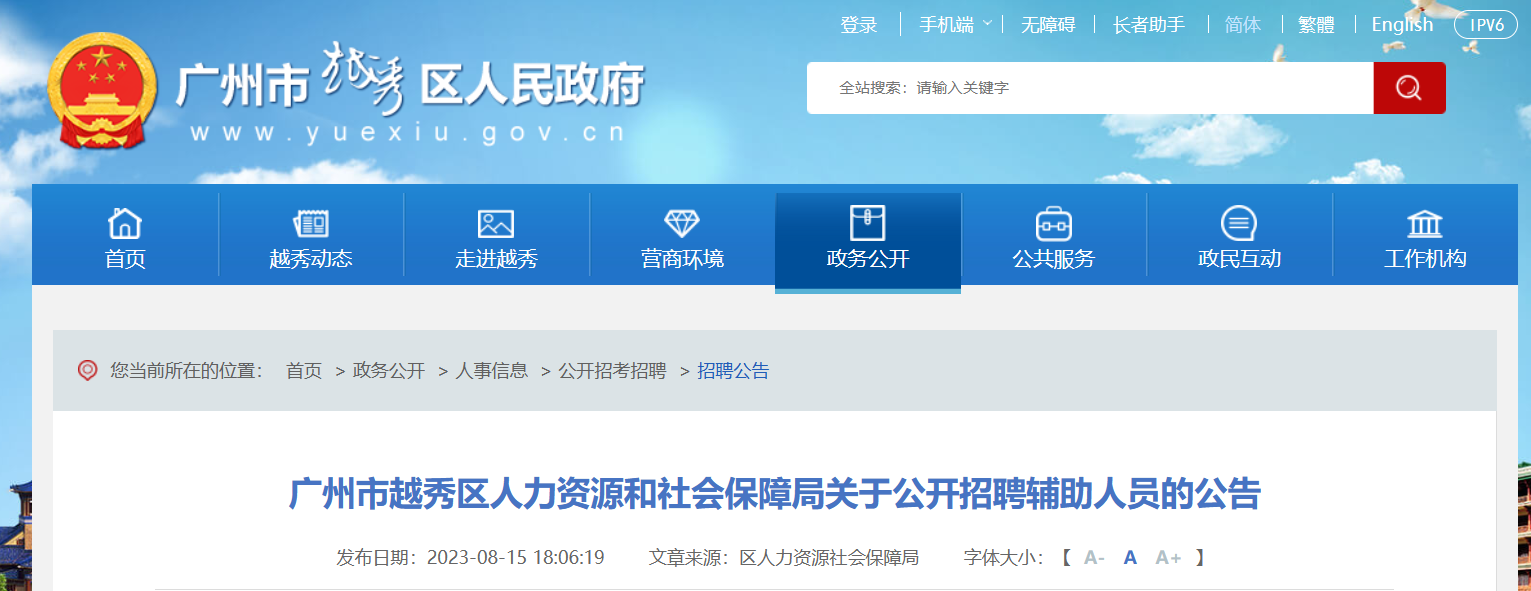This screenshot has height=591, width=1531.
Task: Click the 全站搜索 keyword input field
Action: [x=1090, y=88]
